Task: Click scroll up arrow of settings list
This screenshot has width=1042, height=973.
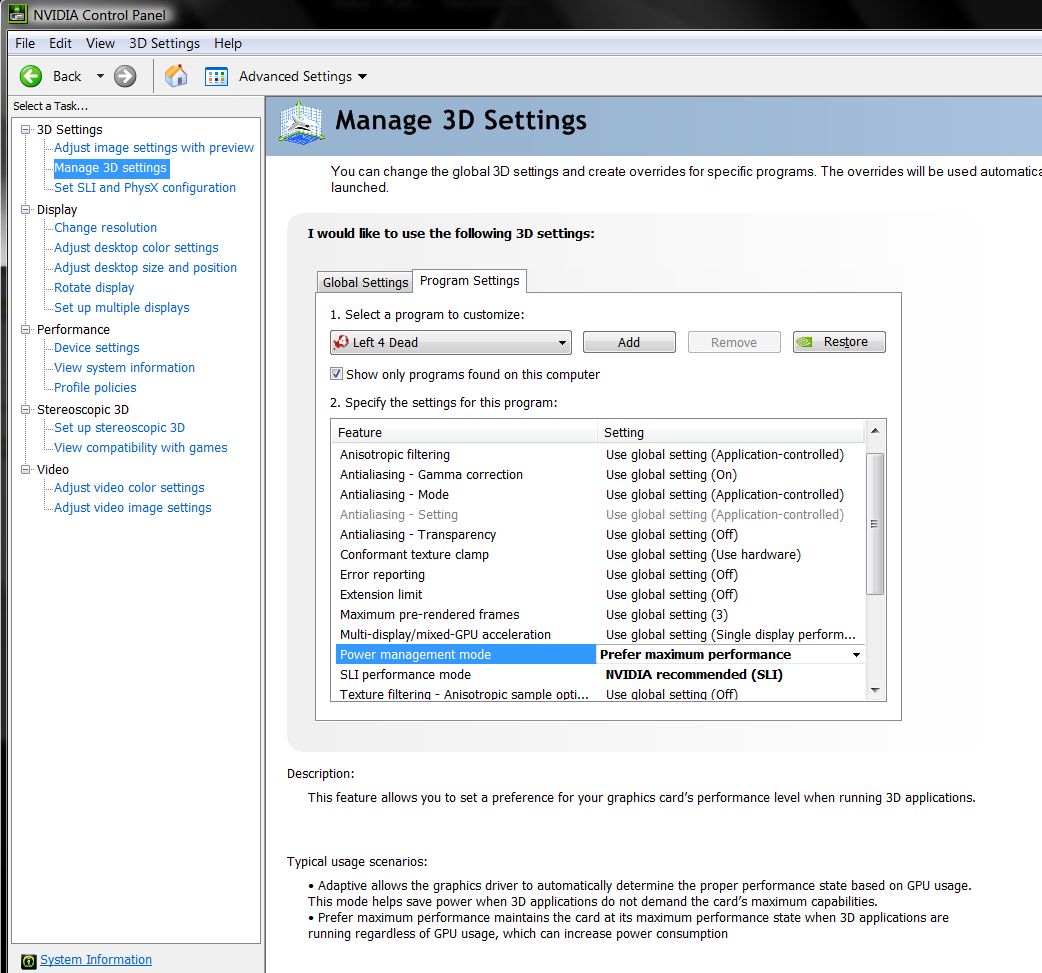Action: tap(875, 431)
